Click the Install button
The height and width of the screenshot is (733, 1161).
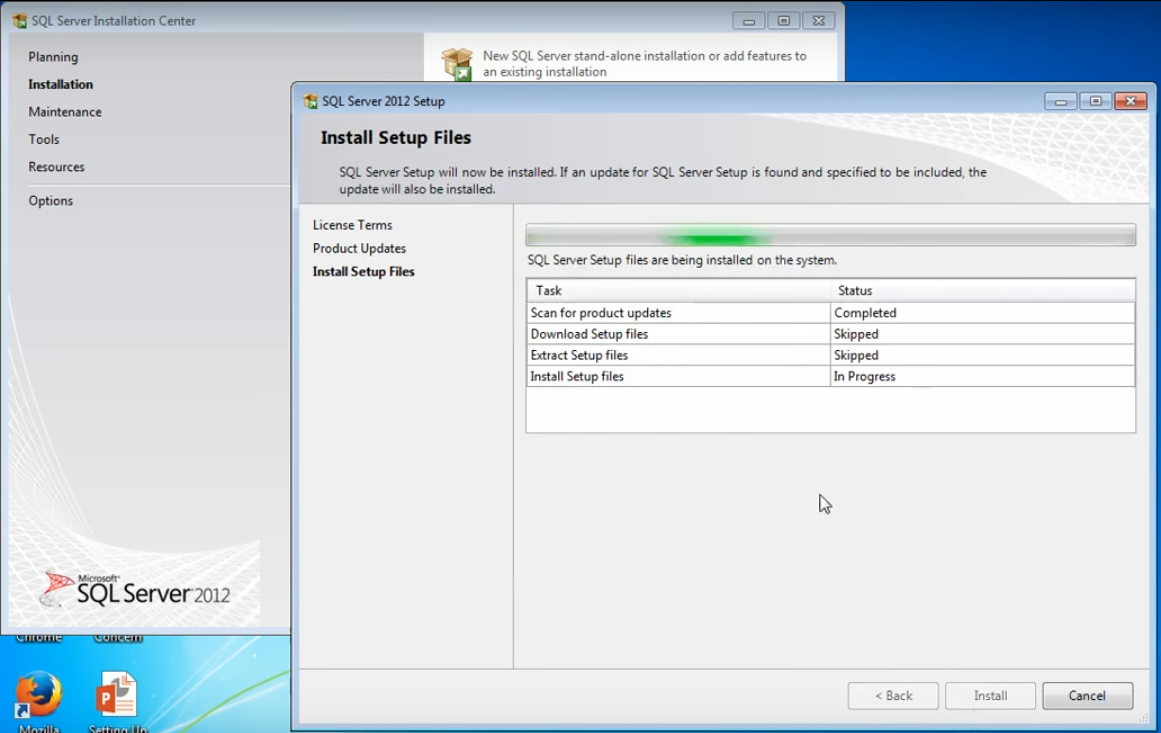click(x=990, y=695)
